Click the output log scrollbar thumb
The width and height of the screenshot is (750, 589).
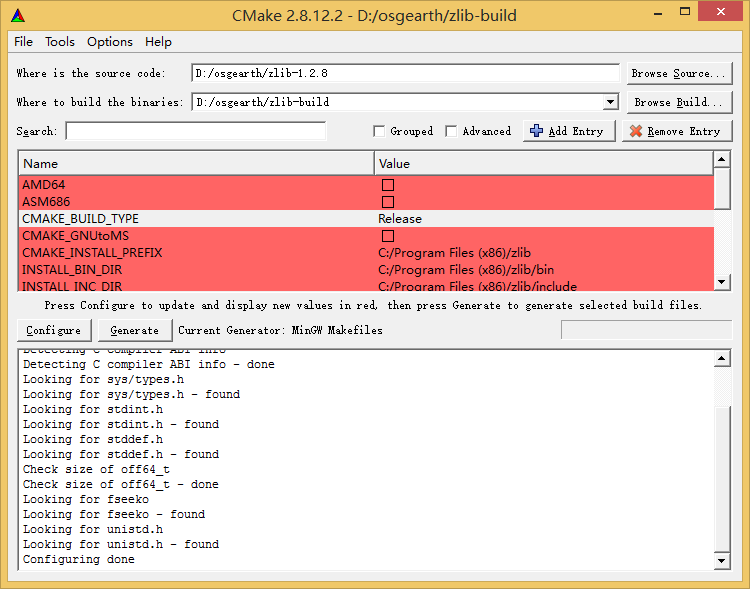(x=722, y=479)
